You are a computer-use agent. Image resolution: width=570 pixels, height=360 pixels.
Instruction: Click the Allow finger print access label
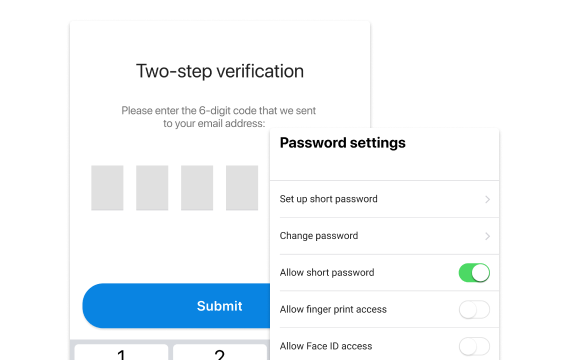pos(333,309)
